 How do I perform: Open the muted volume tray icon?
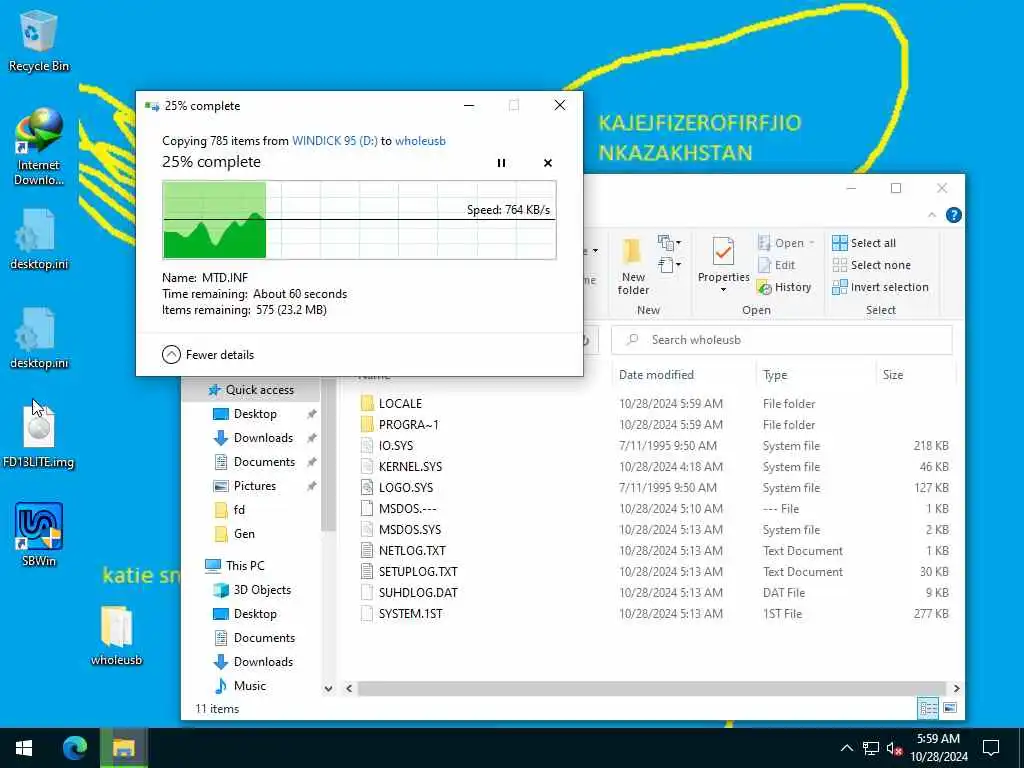click(894, 748)
